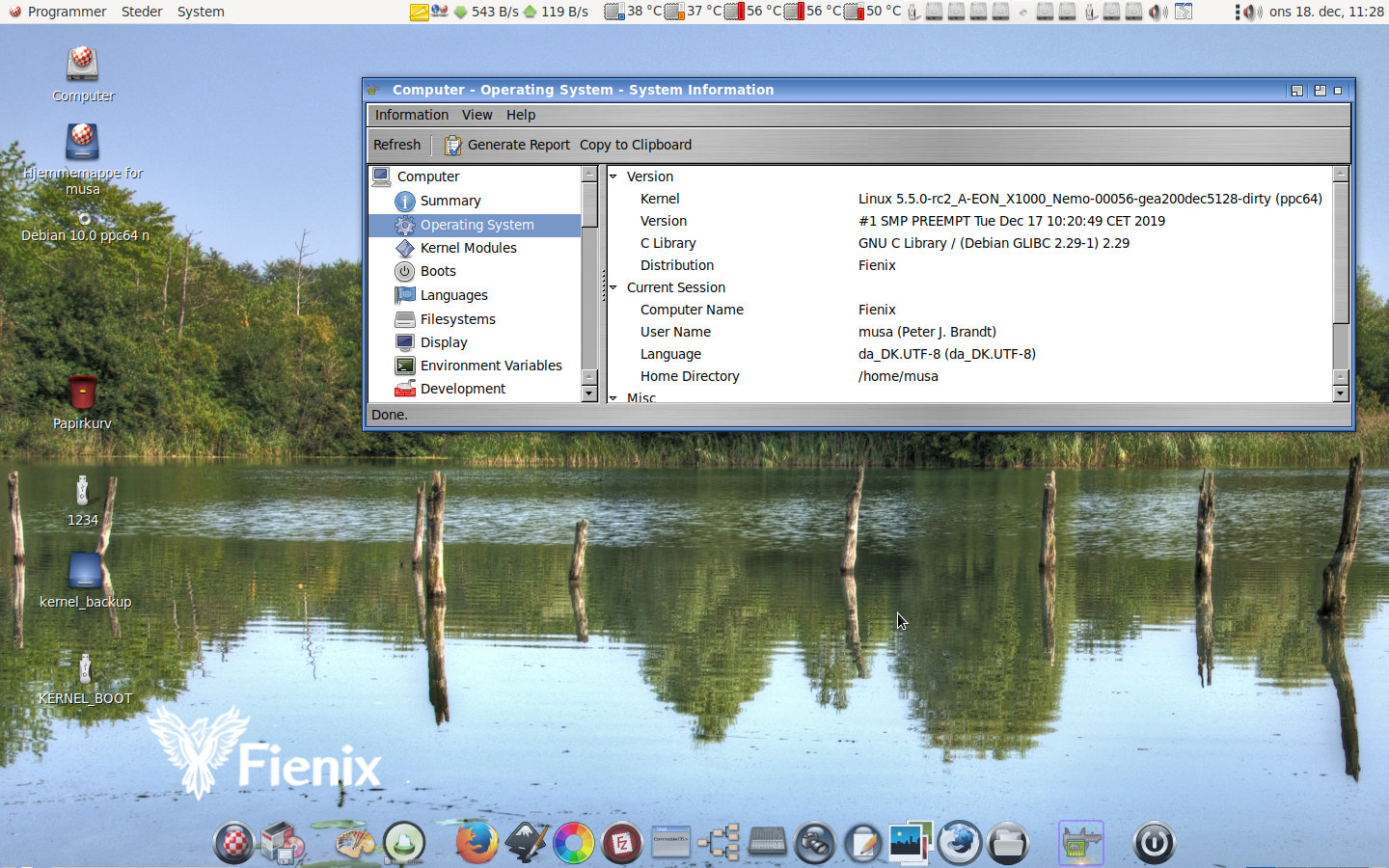Collapse the Misc group
The width and height of the screenshot is (1389, 868).
pyautogui.click(x=613, y=397)
